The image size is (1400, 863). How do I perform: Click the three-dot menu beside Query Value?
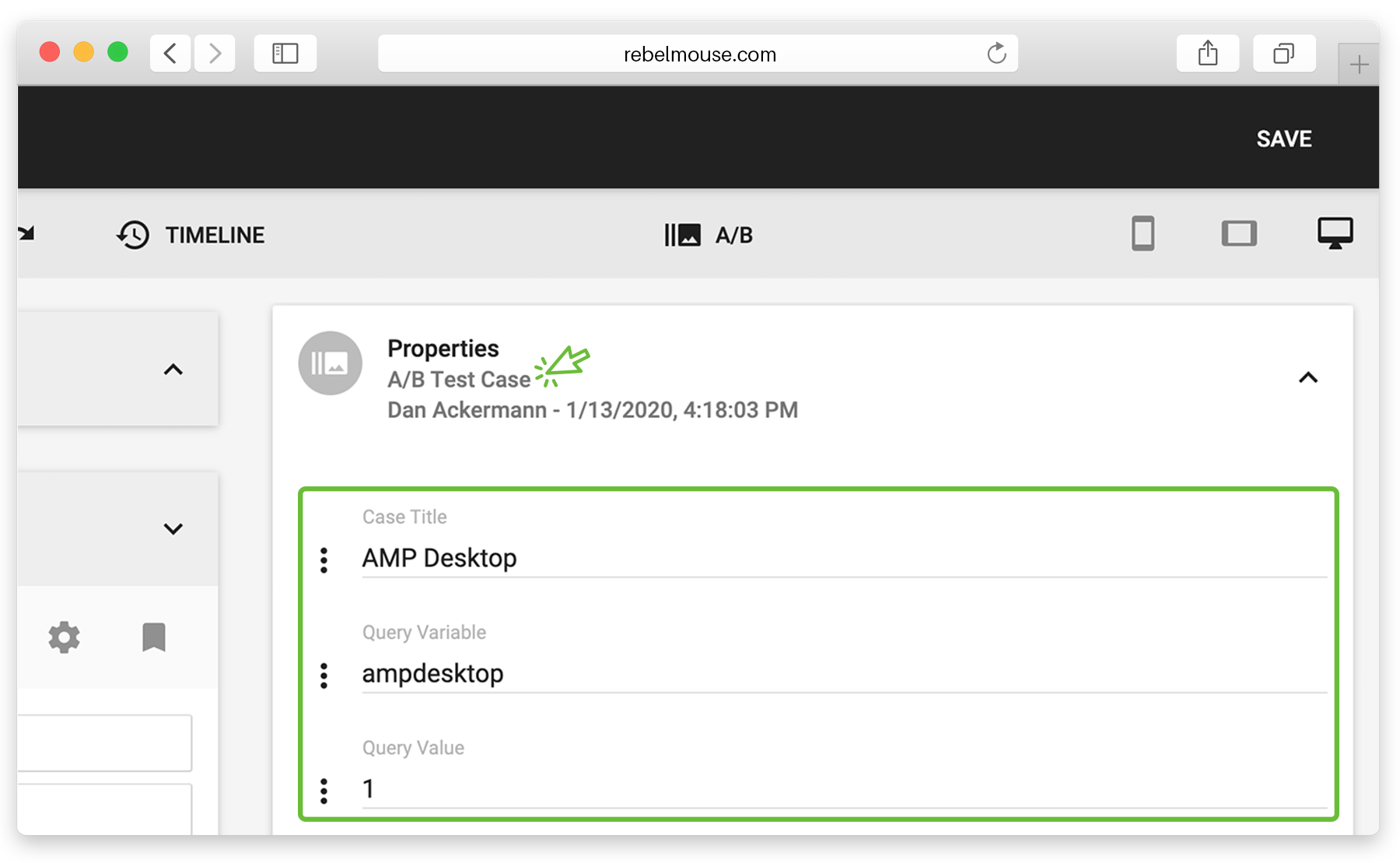323,791
